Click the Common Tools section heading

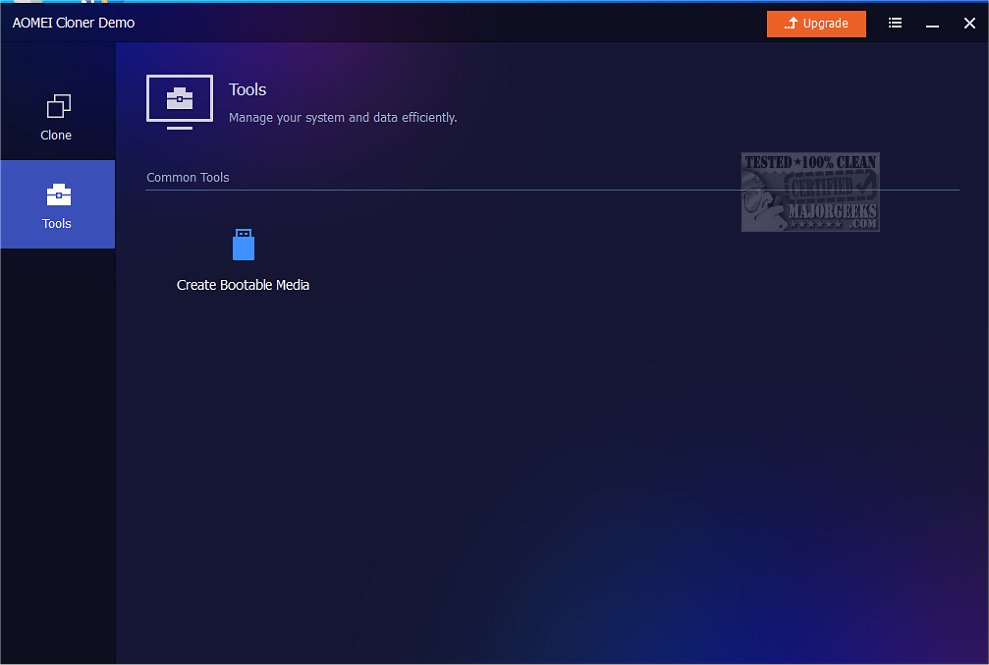(188, 177)
